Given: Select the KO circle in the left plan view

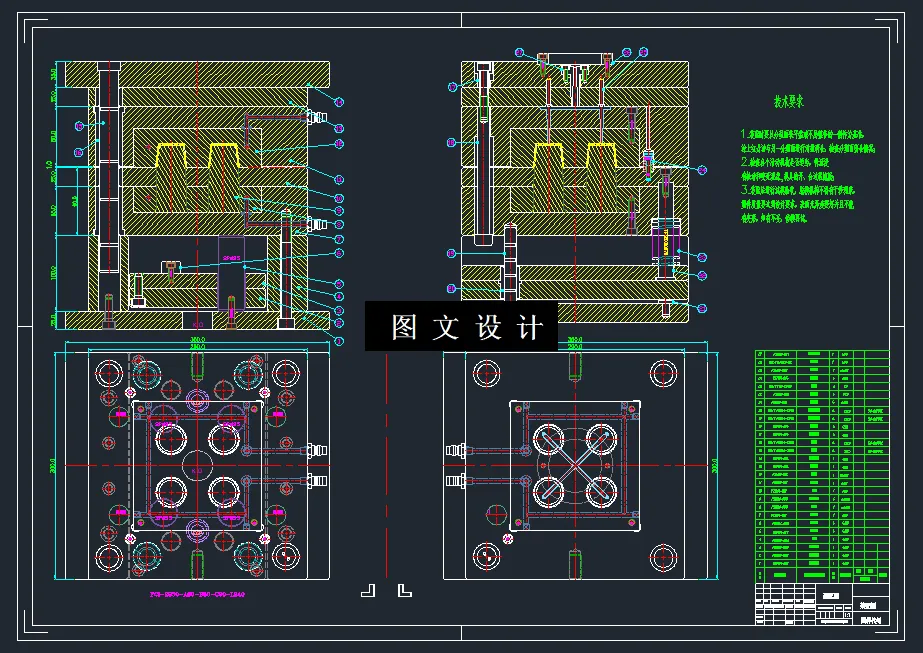Looking at the screenshot, I should (x=197, y=466).
